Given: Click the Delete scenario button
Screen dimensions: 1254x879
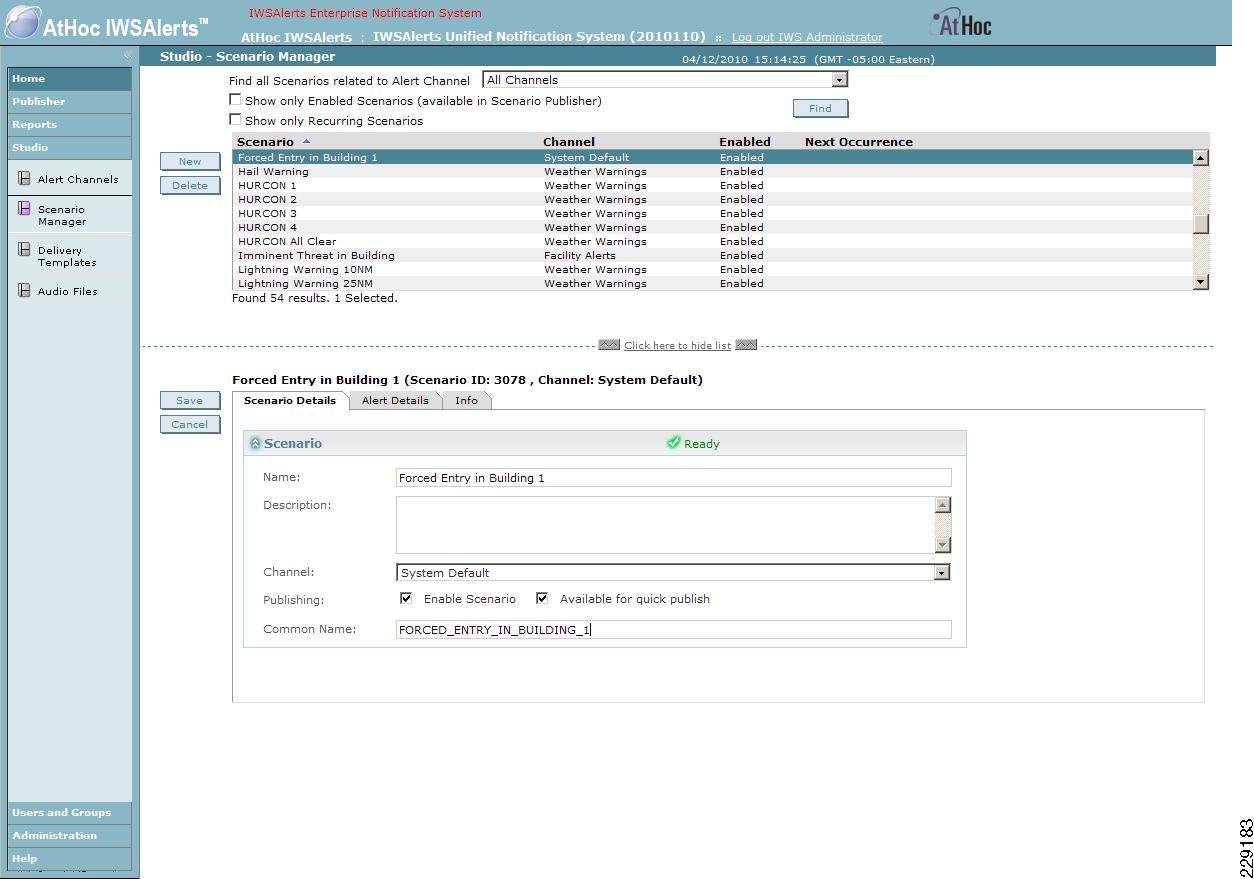Looking at the screenshot, I should (x=190, y=185).
